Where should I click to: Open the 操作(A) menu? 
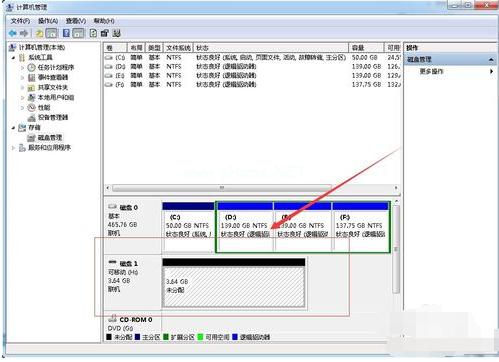tap(48, 21)
